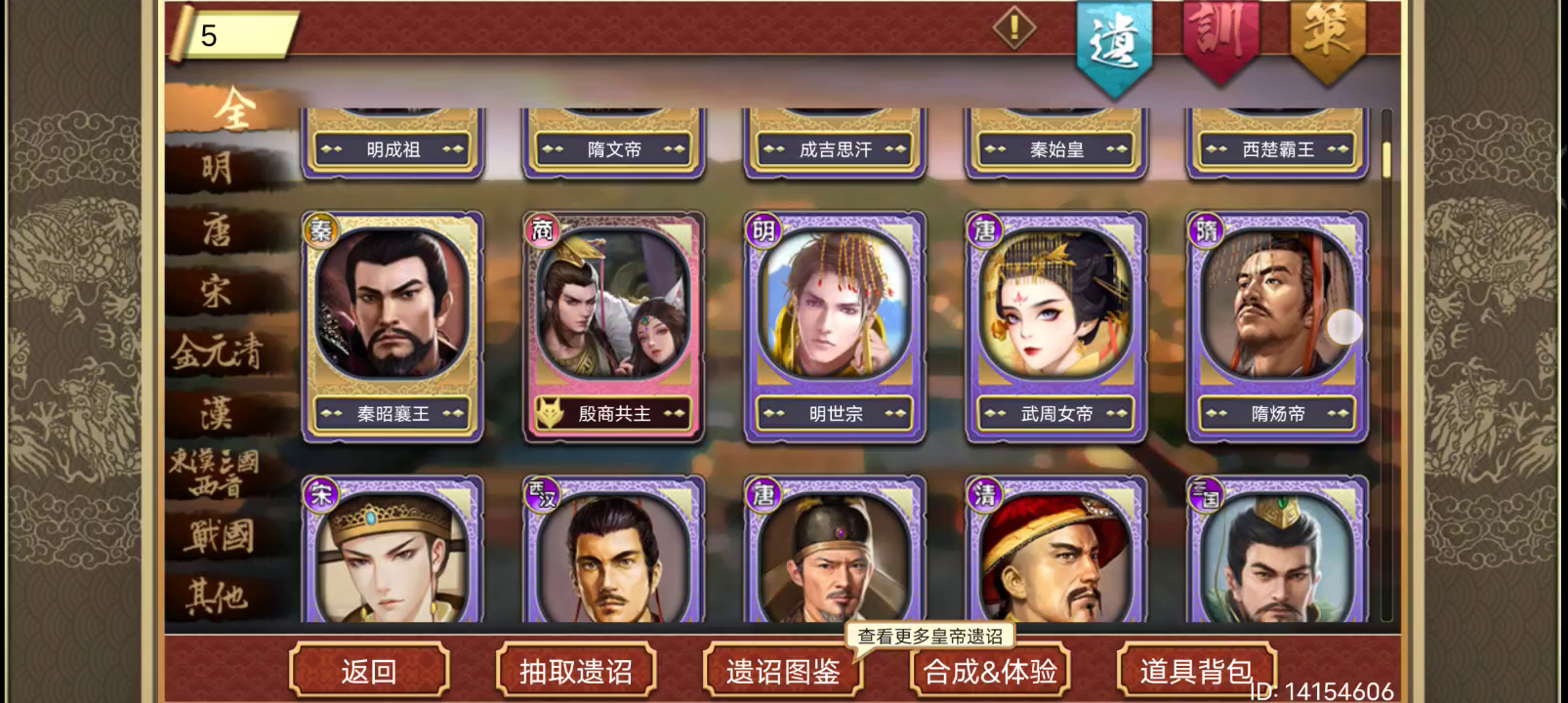Select the 秦昭襄王 emperor card
The height and width of the screenshot is (703, 1568).
[x=392, y=327]
